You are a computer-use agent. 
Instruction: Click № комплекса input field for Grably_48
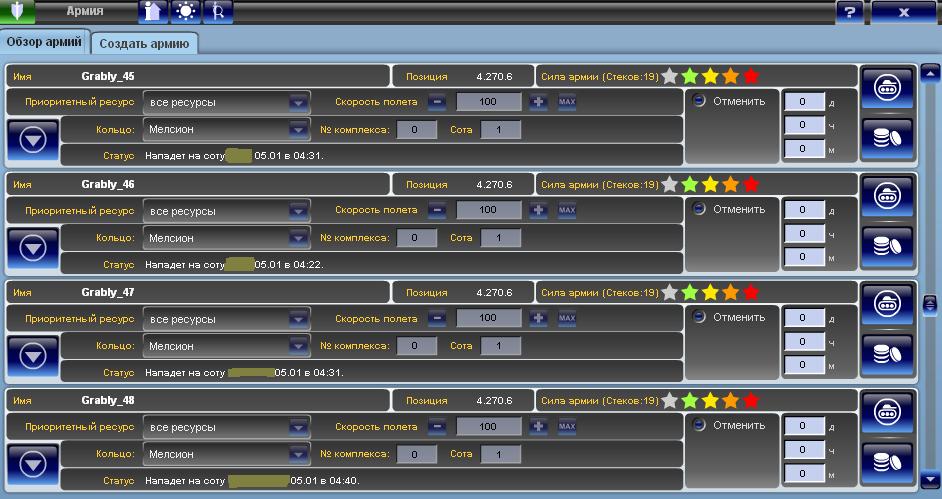[x=416, y=454]
